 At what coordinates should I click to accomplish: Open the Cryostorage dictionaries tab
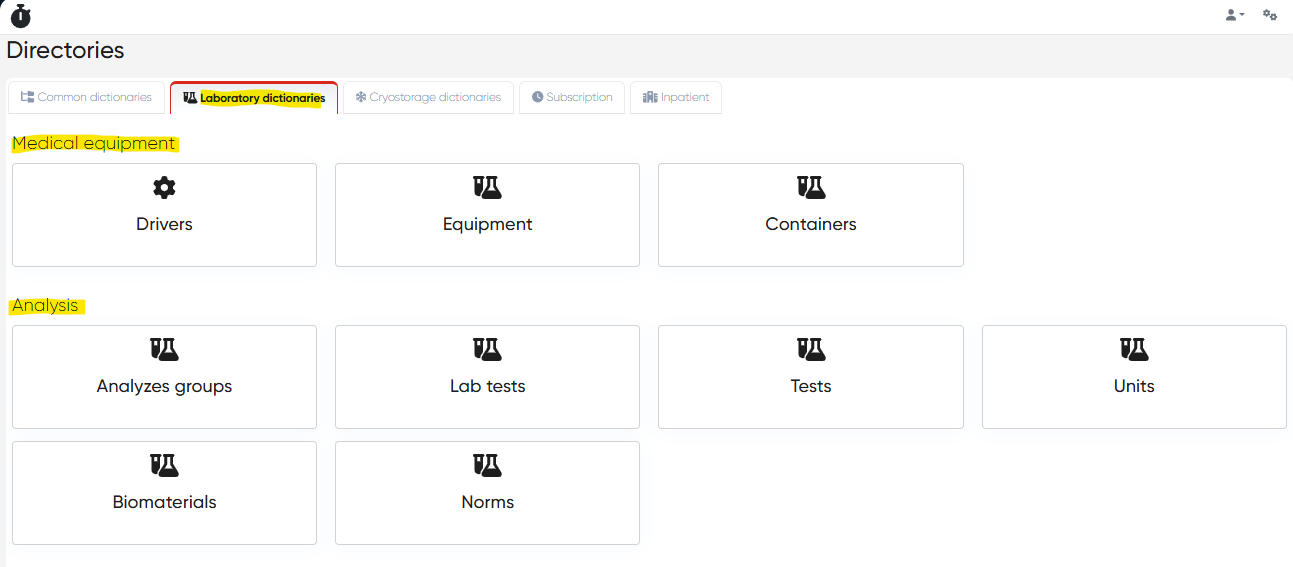[428, 98]
